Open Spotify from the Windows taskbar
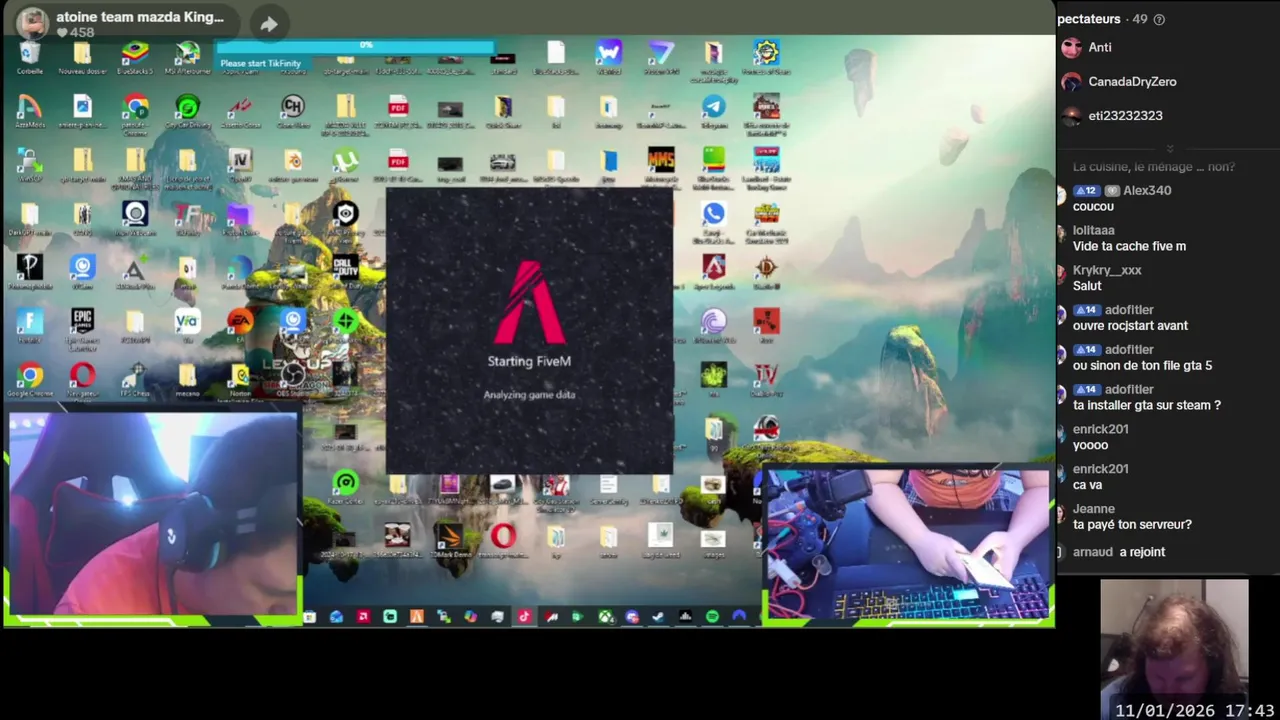This screenshot has width=1280, height=720. [x=712, y=617]
